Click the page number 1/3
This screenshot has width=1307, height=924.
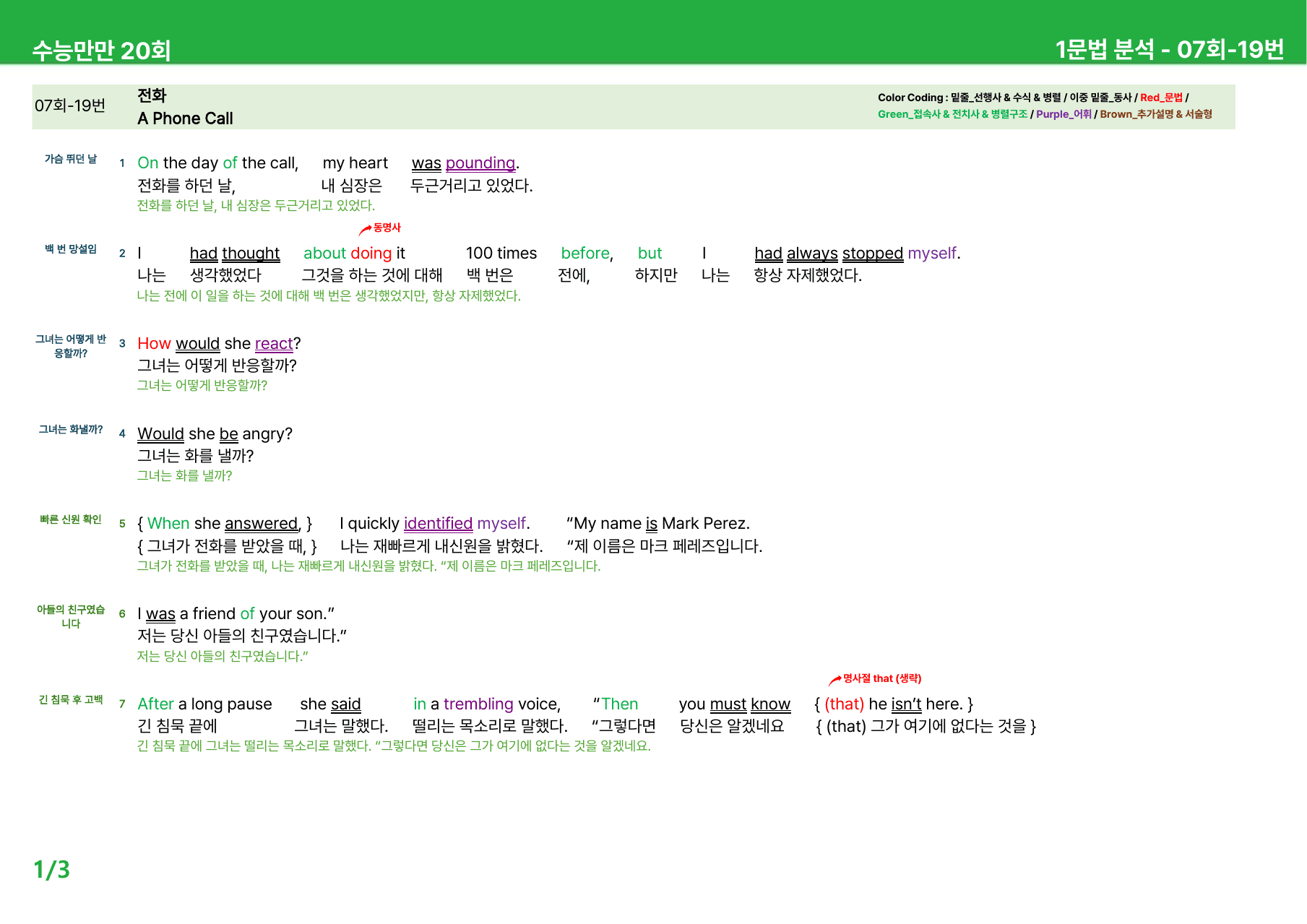pos(52,870)
